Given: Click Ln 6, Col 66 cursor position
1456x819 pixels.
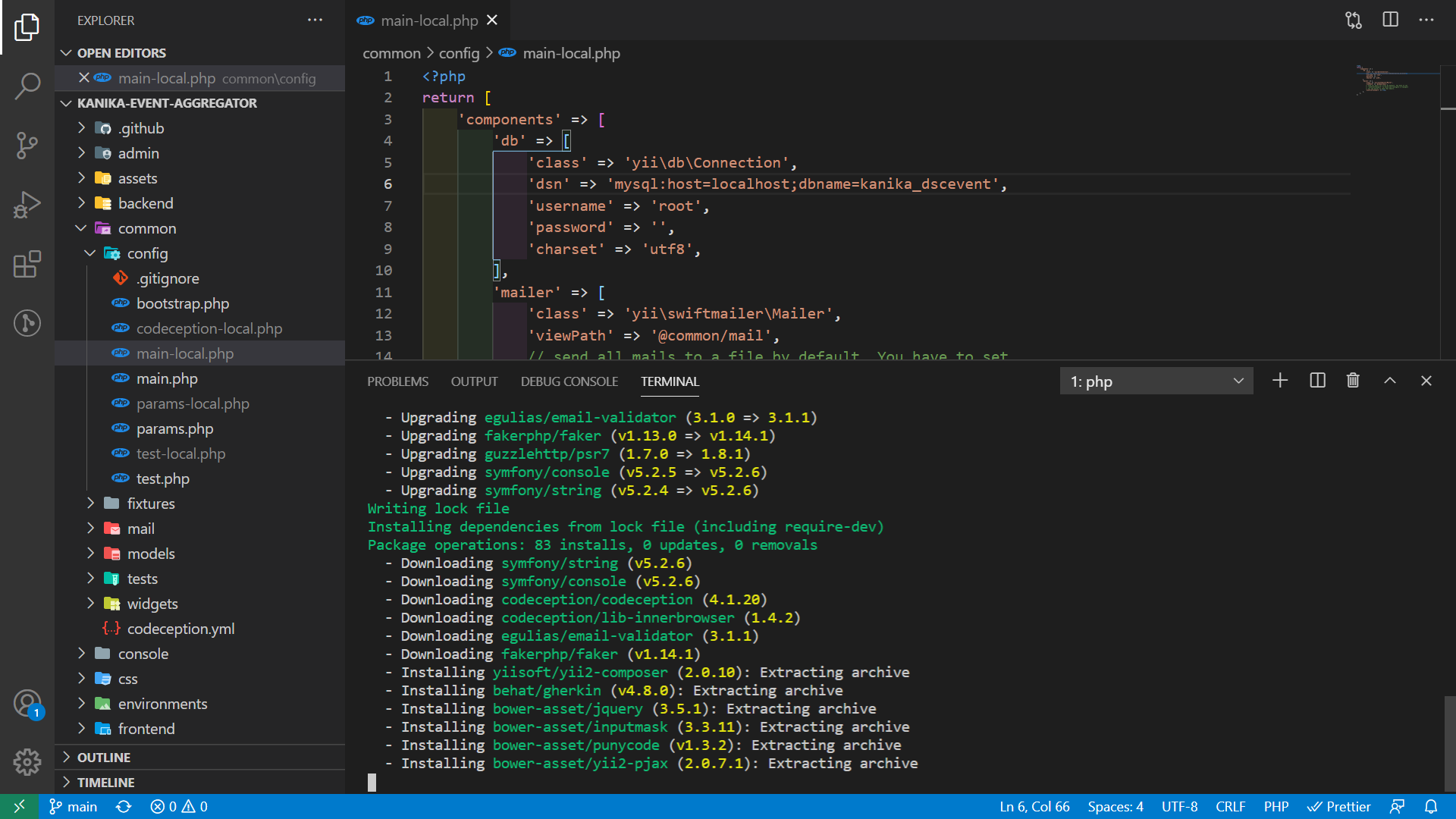Looking at the screenshot, I should (x=1034, y=807).
